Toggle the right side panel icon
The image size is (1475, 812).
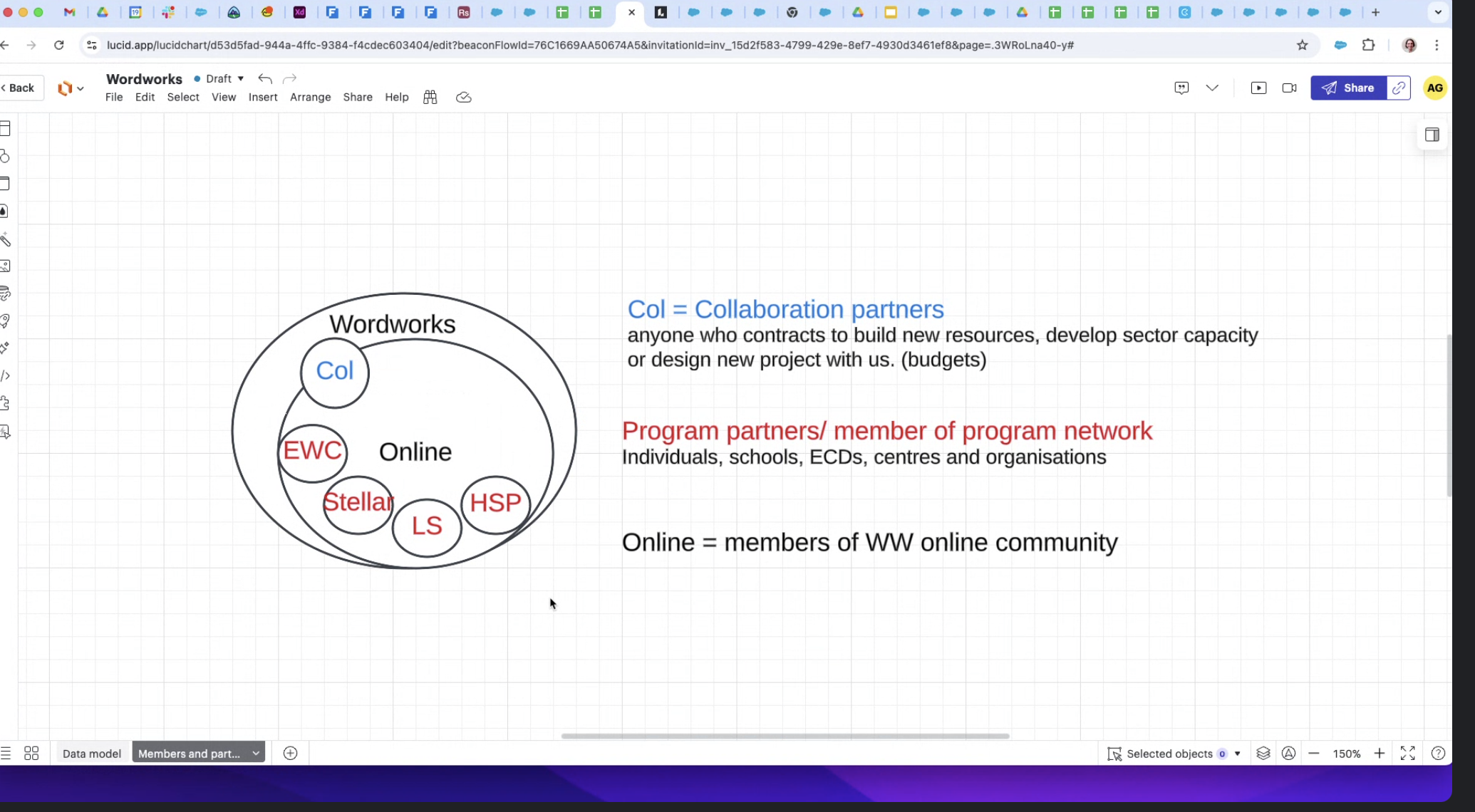(x=1432, y=135)
